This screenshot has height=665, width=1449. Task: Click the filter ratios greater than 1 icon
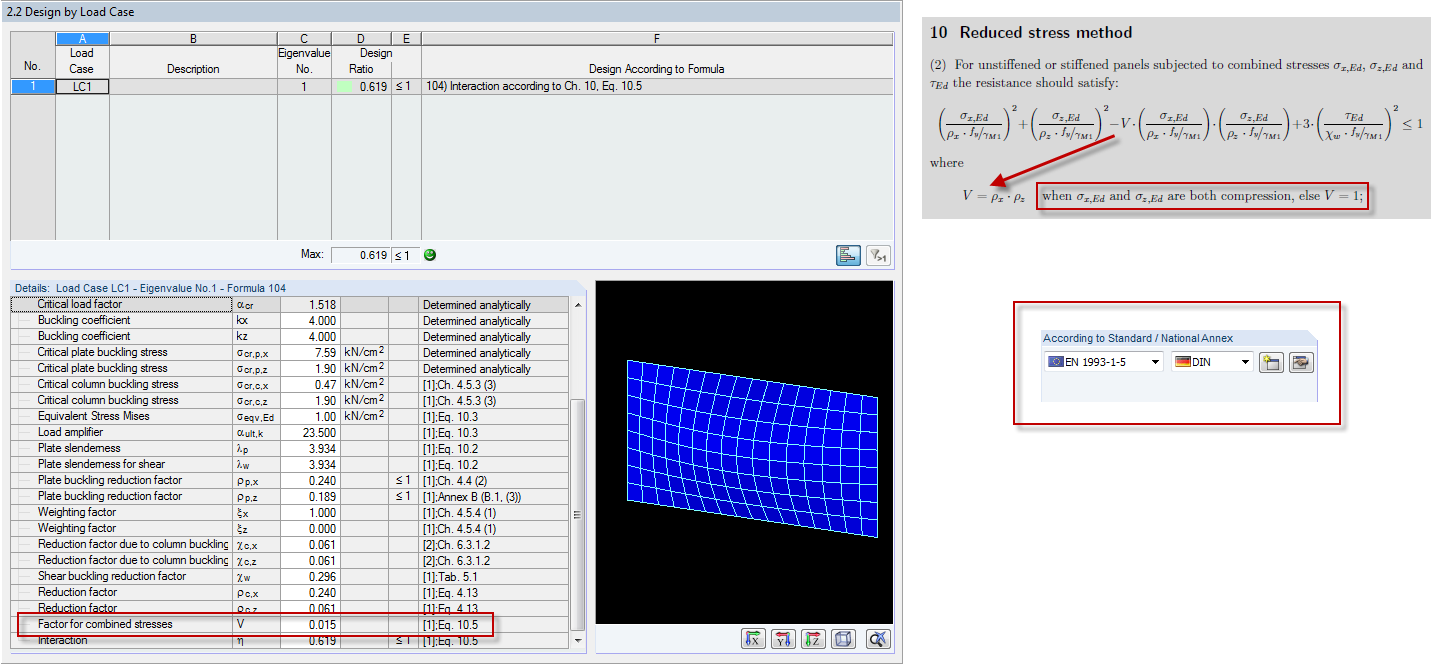[x=878, y=255]
